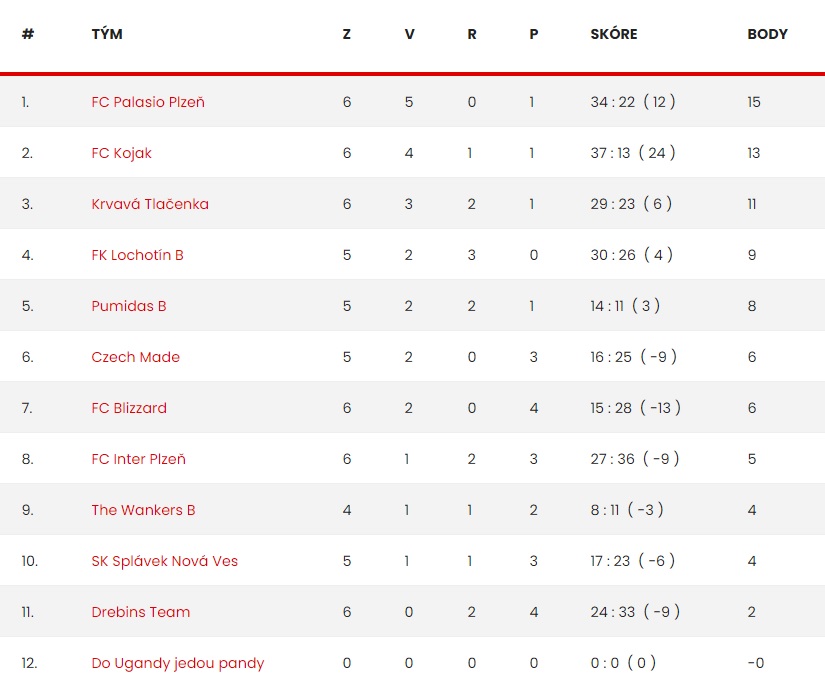The height and width of the screenshot is (695, 825).
Task: Click the P losses column header
Action: [x=534, y=34]
